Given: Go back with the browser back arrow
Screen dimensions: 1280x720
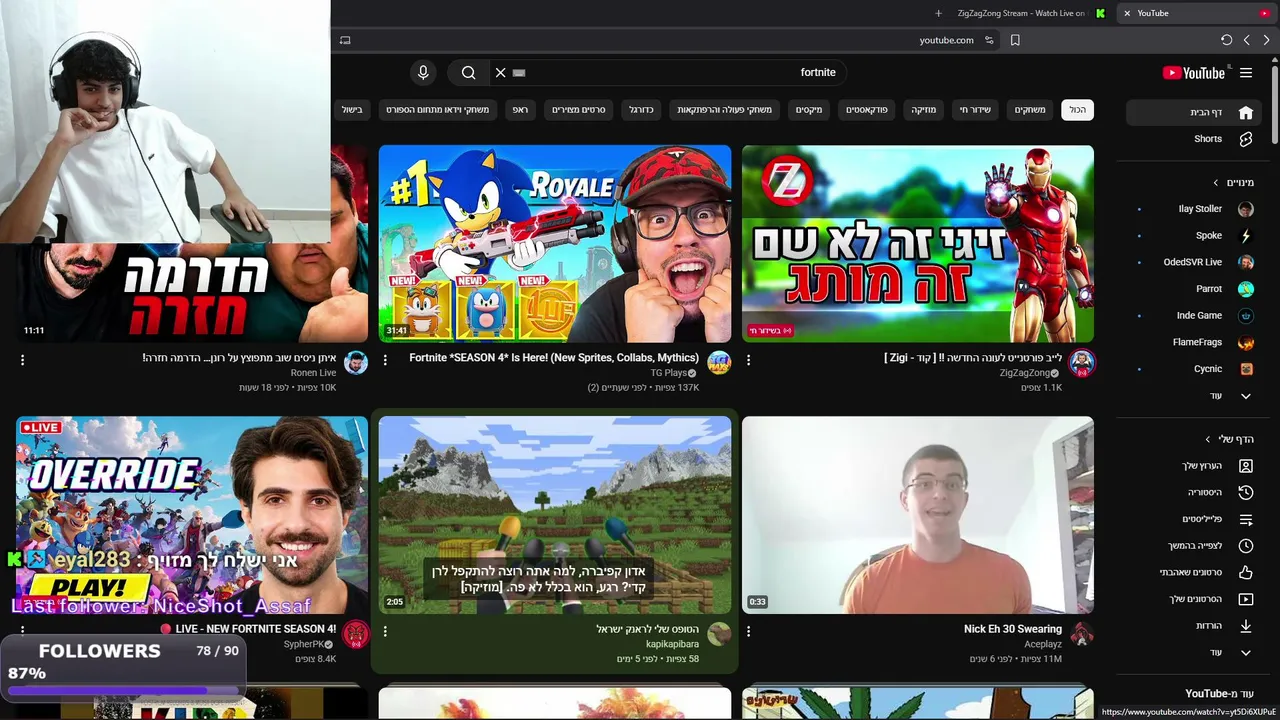Looking at the screenshot, I should tap(1246, 40).
